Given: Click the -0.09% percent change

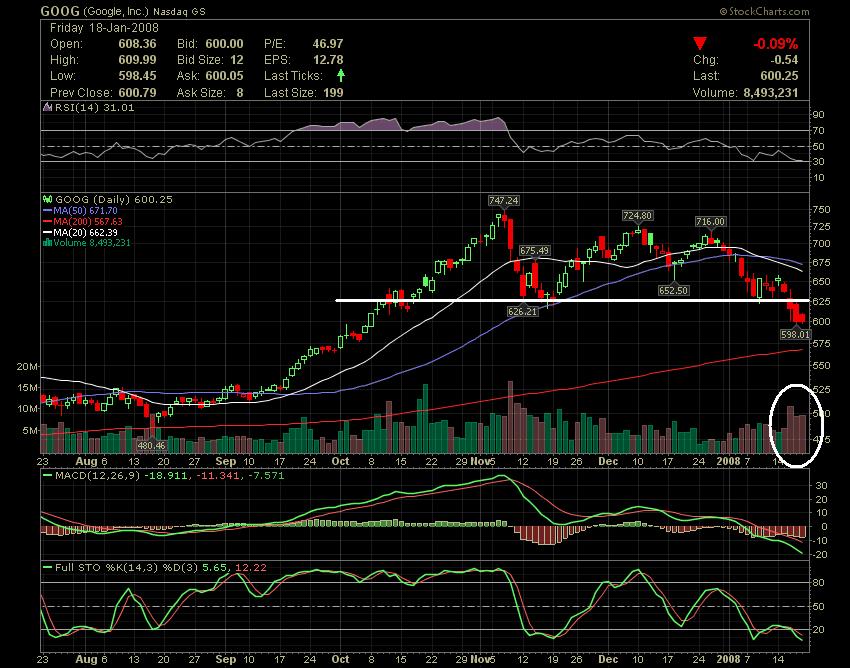Looking at the screenshot, I should point(776,44).
